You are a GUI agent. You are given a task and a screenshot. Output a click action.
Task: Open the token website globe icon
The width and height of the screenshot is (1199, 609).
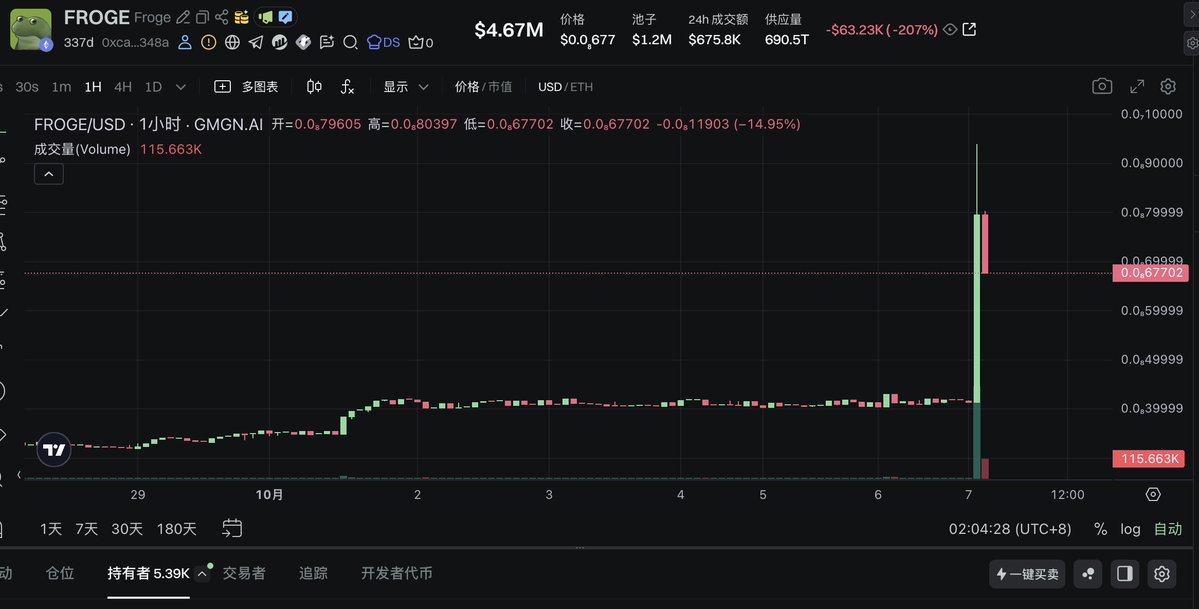(x=232, y=42)
